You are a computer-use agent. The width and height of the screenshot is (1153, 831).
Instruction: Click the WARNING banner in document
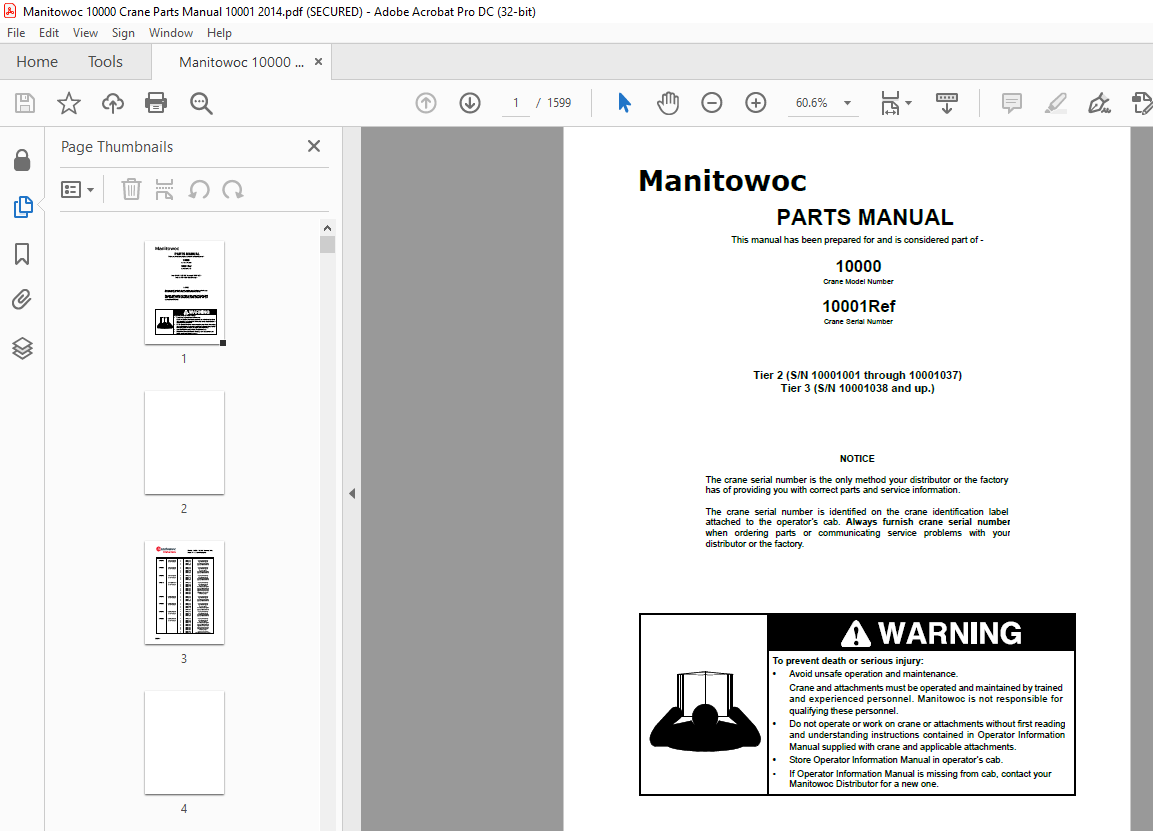tap(921, 633)
